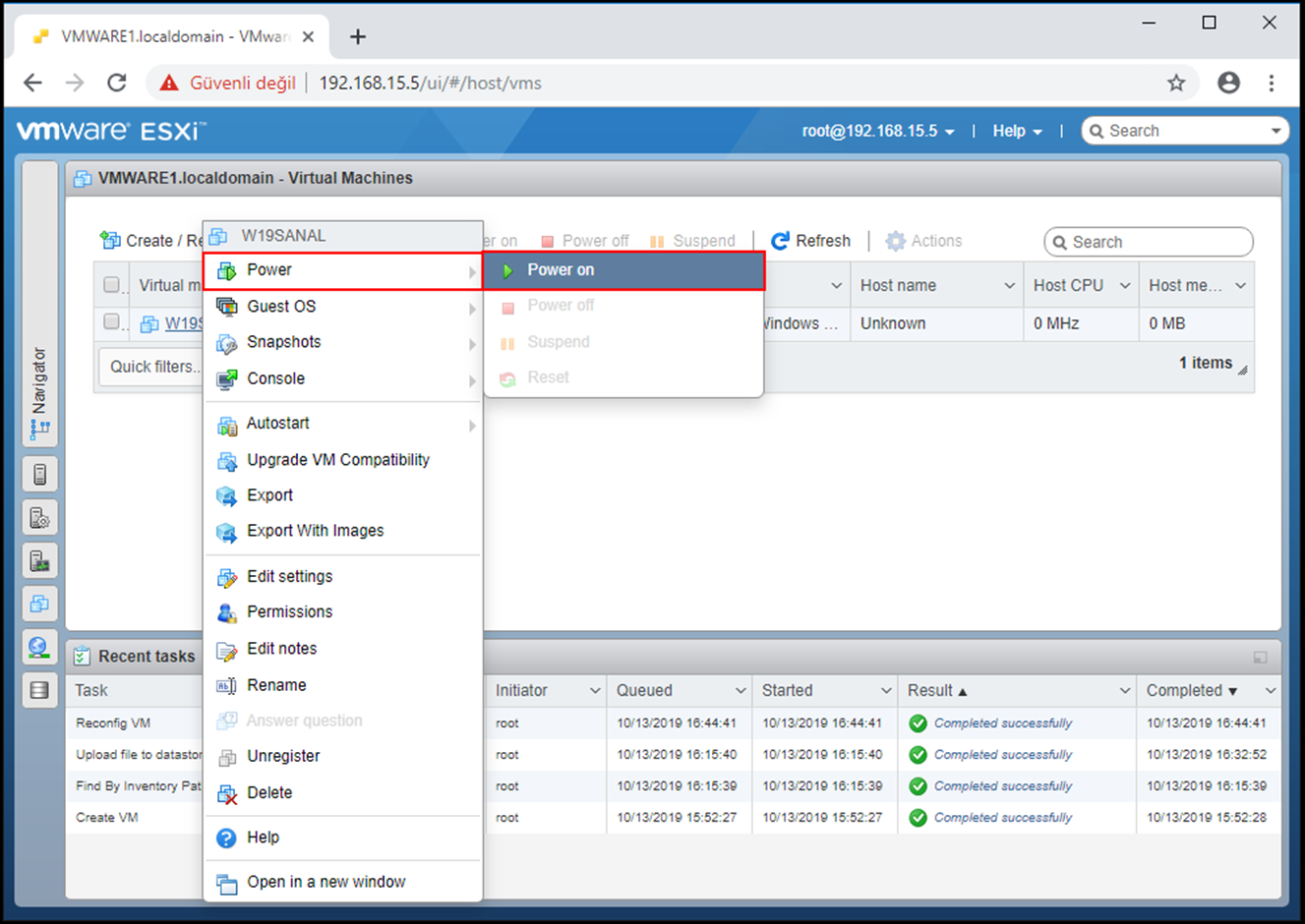Check the W19SANAL row checkbox
1305x924 pixels.
pos(111,321)
